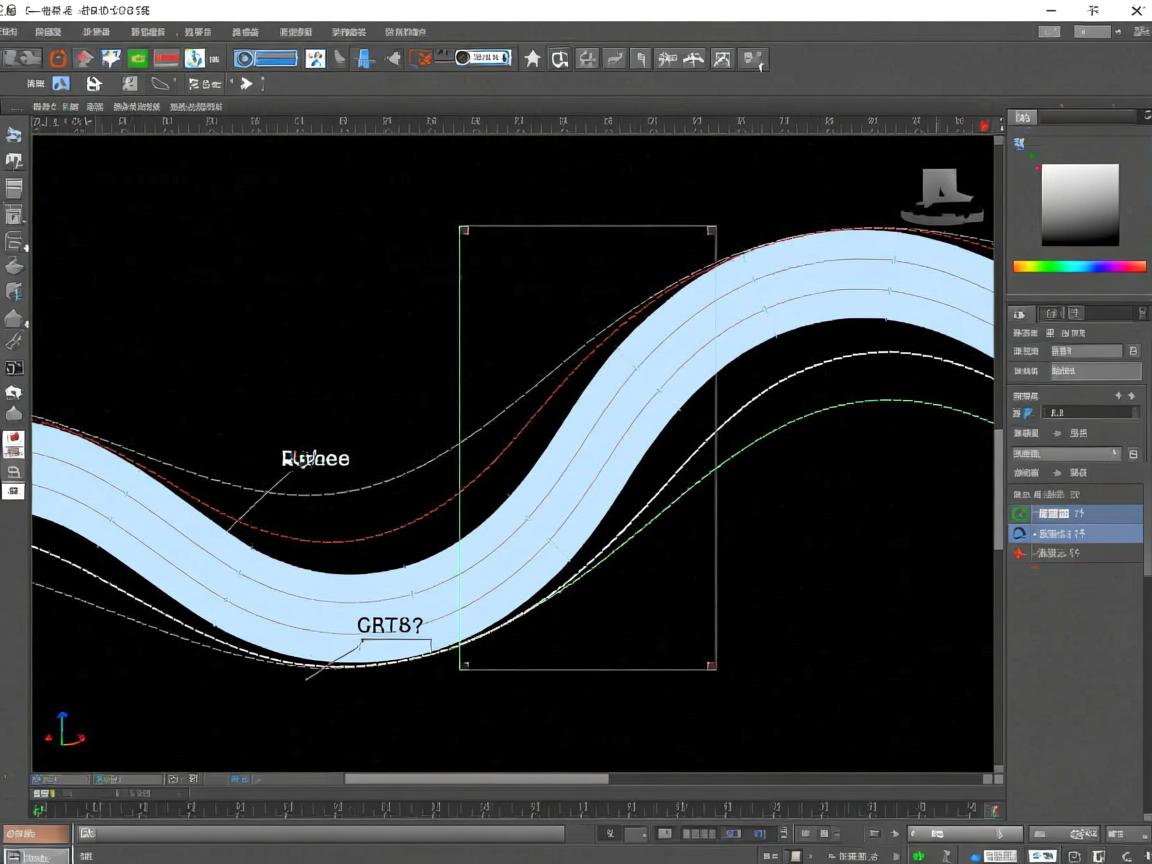
Task: Open the dropdown field in the properties panel
Action: point(1067,453)
